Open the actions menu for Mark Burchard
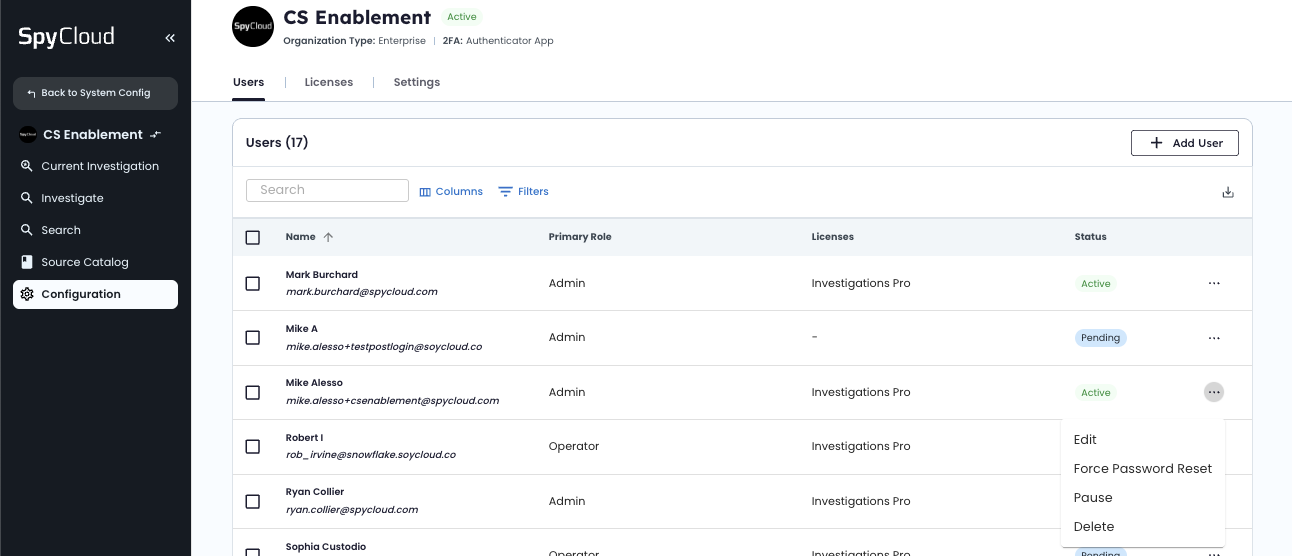 (1214, 283)
